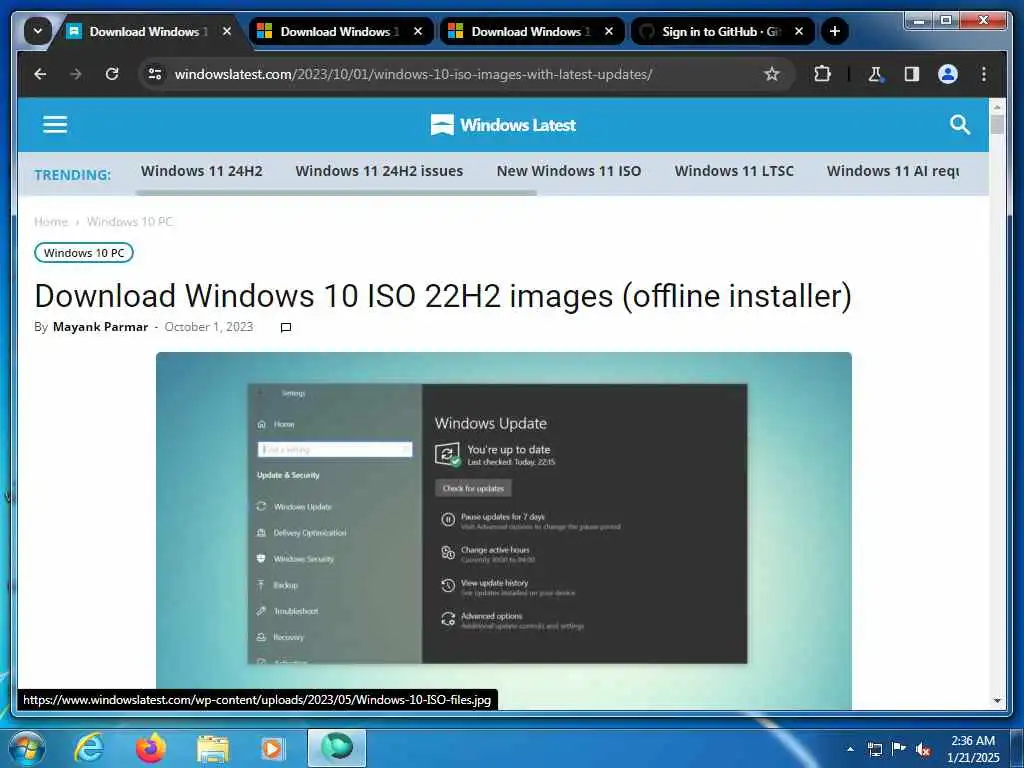Open trending link New Windows 11 ISO
The width and height of the screenshot is (1024, 768).
click(568, 171)
